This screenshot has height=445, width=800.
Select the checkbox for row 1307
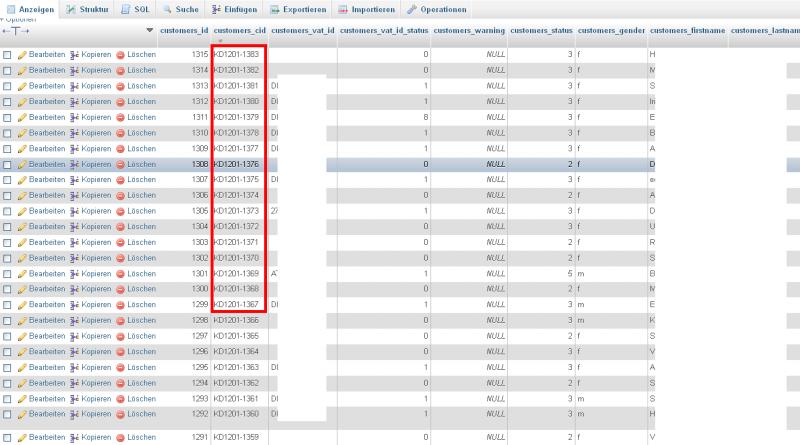point(7,180)
